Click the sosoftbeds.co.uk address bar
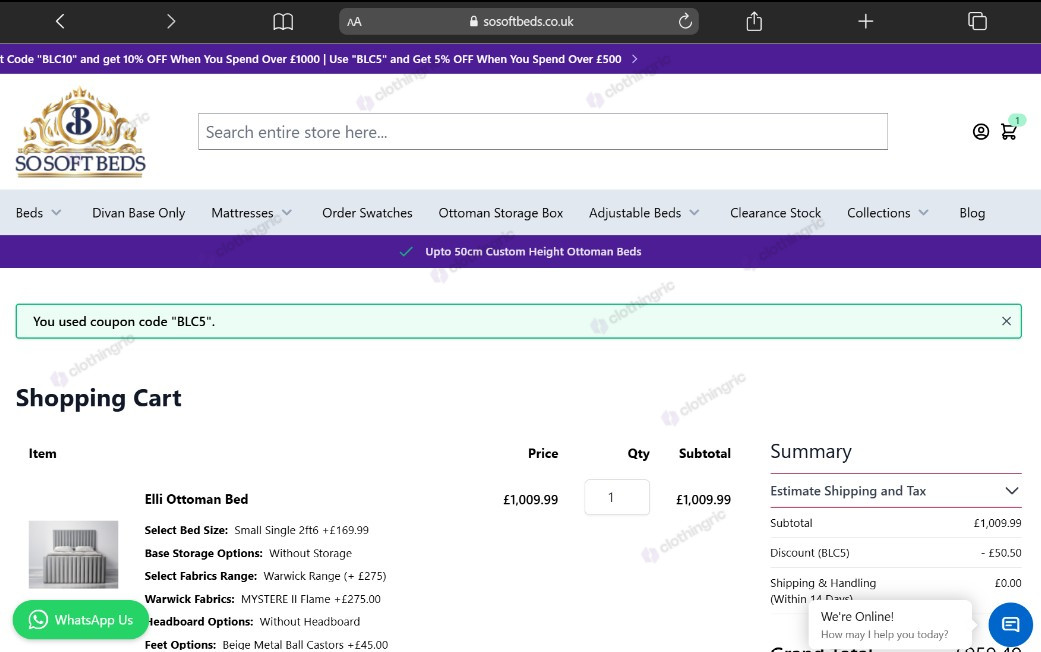This screenshot has width=1041, height=652. (519, 21)
